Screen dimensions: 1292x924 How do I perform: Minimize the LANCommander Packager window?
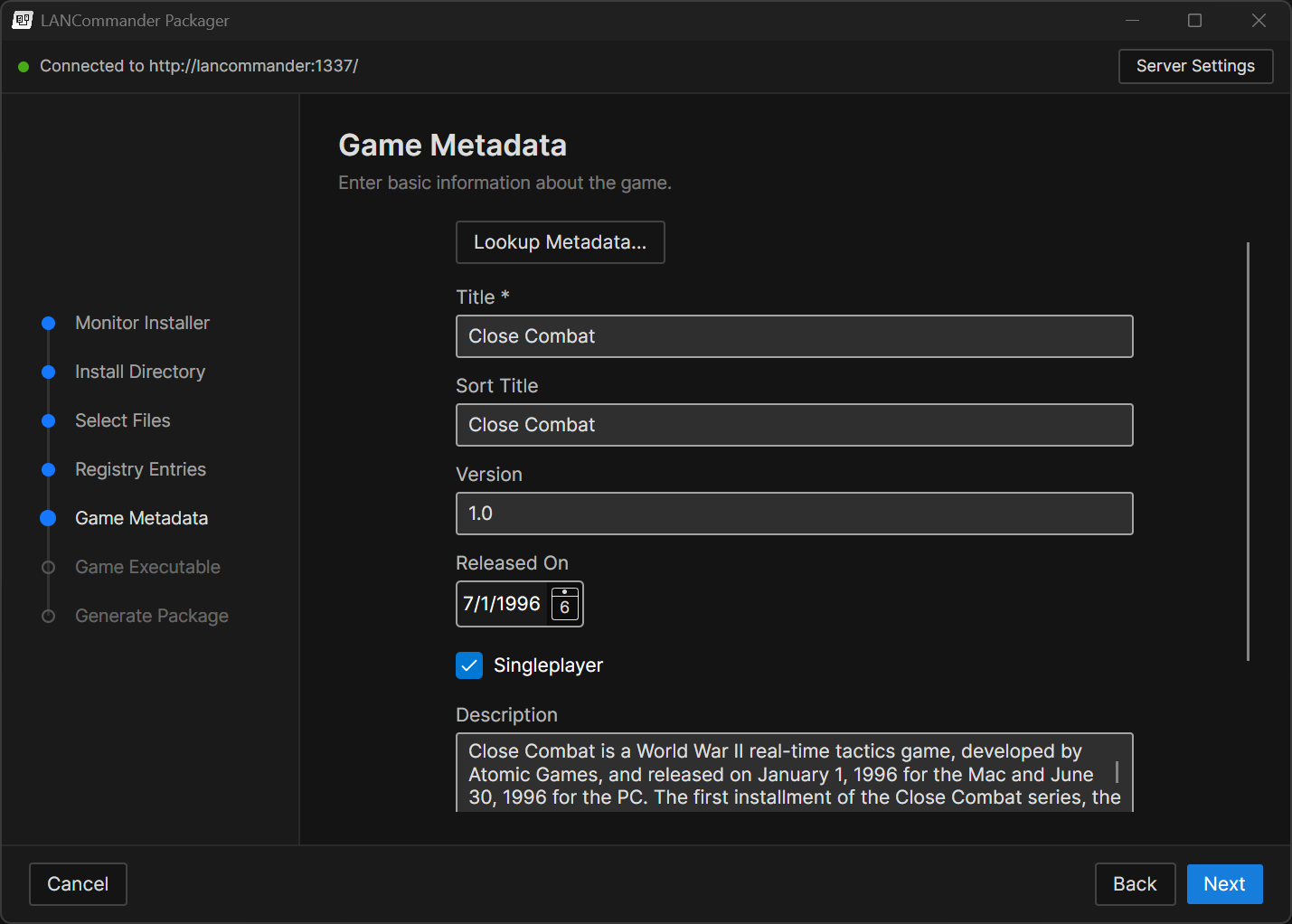(1132, 20)
